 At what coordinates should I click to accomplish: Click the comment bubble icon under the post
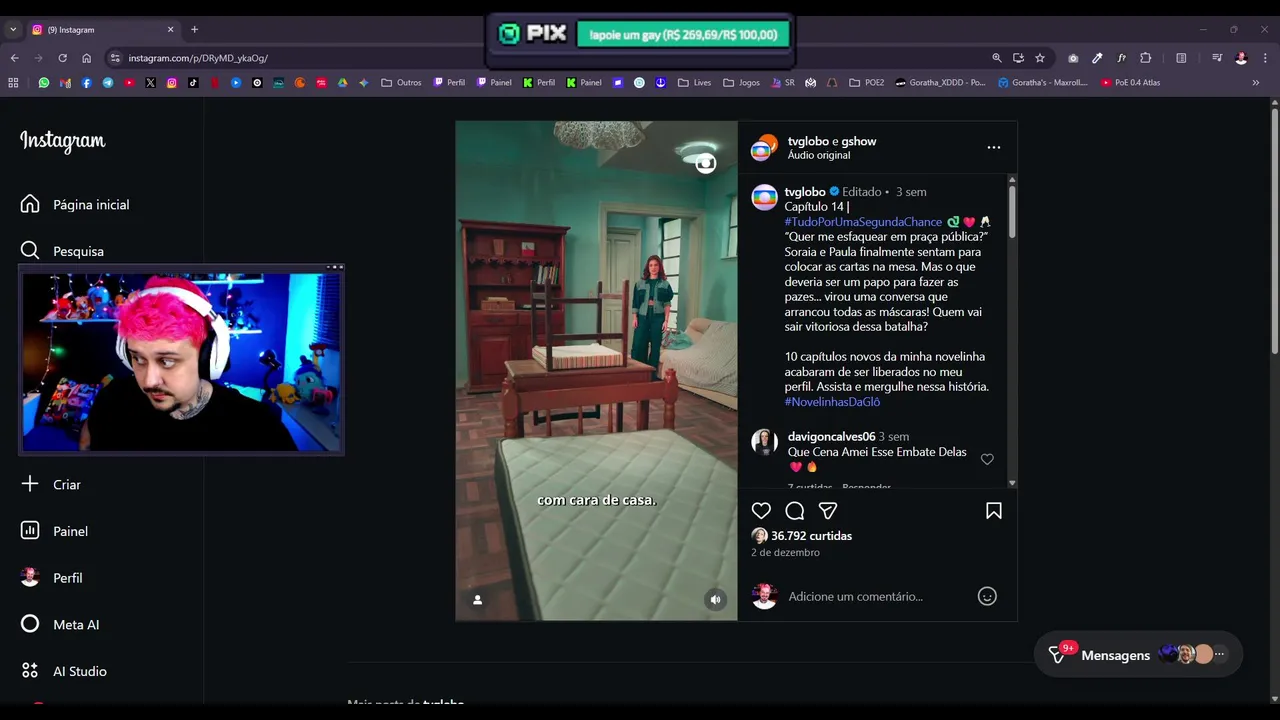click(x=795, y=511)
